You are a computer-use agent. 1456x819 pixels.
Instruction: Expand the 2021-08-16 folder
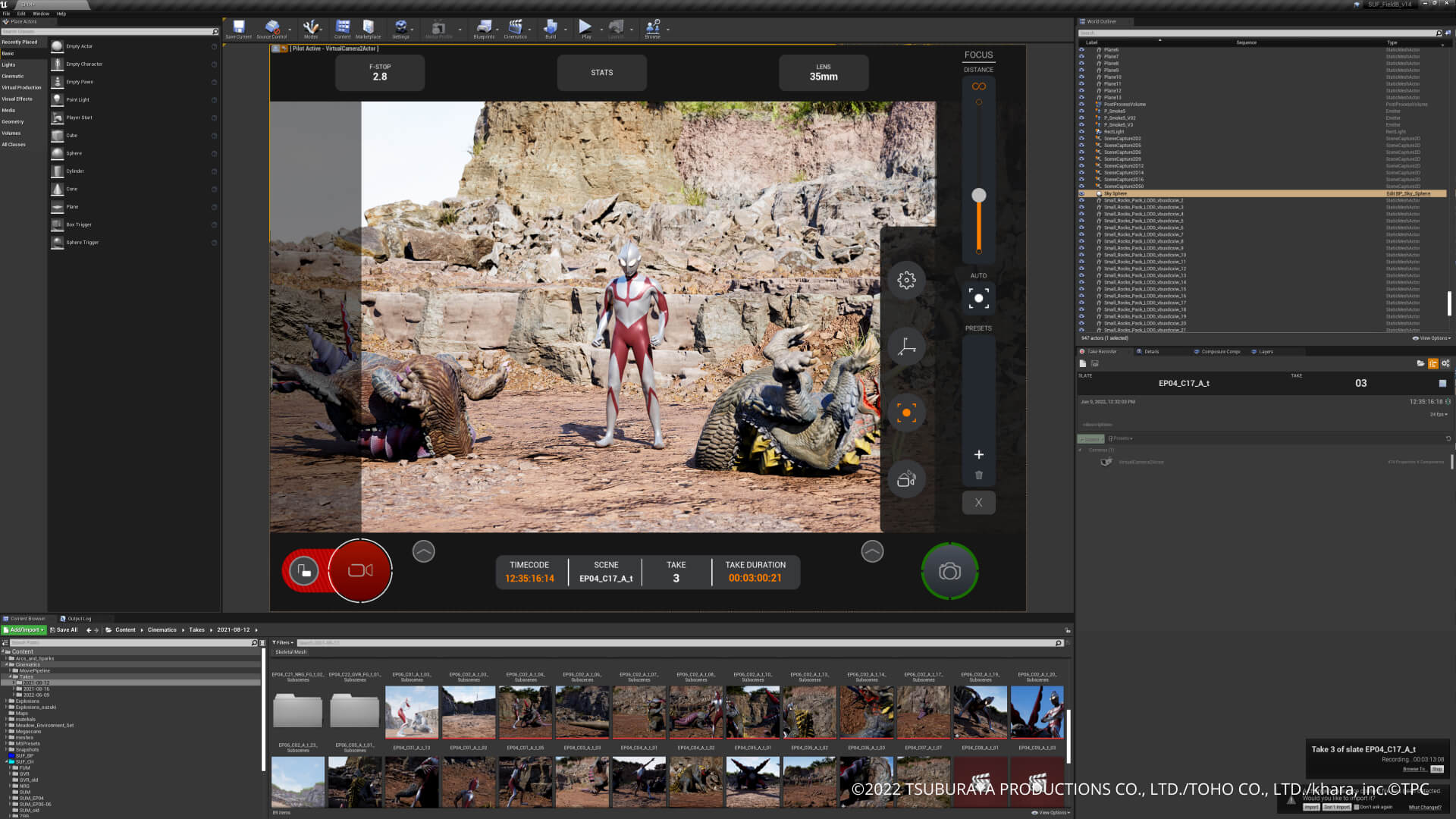(x=14, y=689)
